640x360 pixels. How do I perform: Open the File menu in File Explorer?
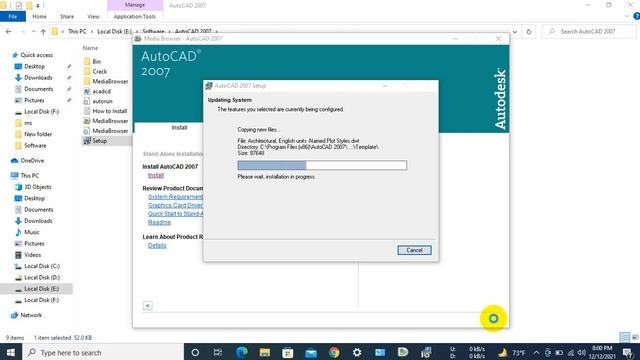(13, 16)
